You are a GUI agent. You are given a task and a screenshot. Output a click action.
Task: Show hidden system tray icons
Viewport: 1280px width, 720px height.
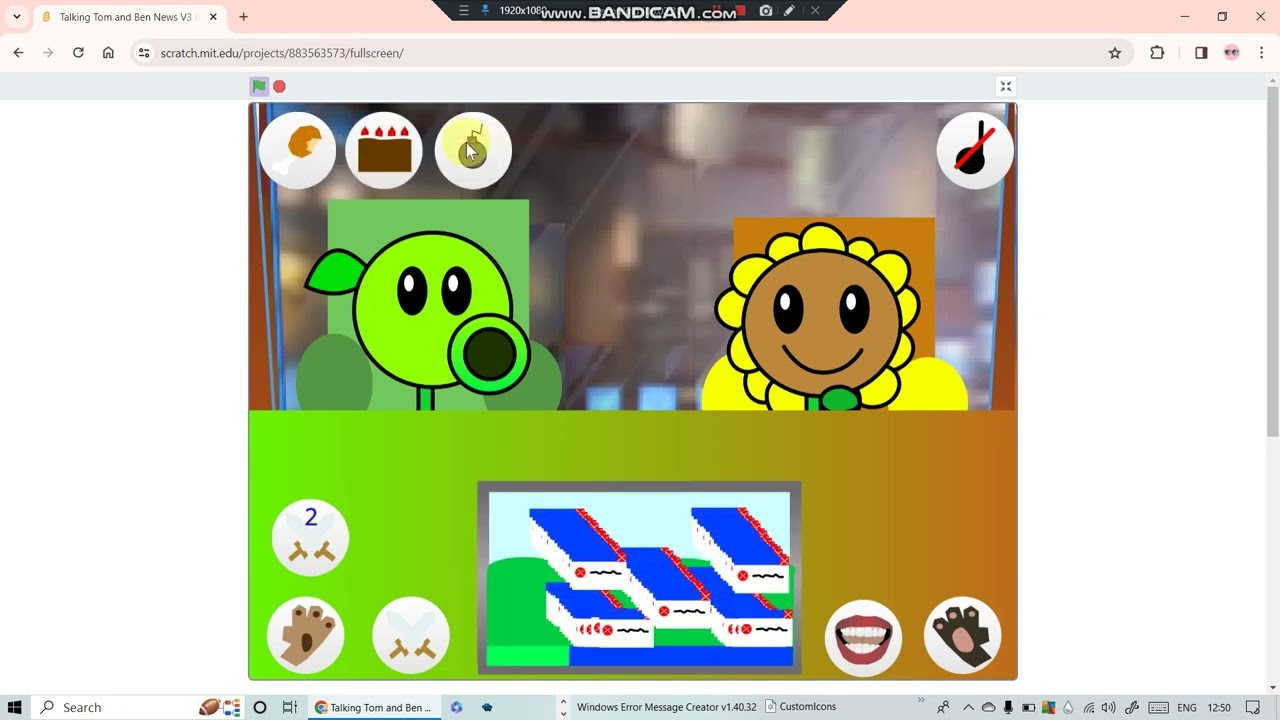pyautogui.click(x=968, y=707)
